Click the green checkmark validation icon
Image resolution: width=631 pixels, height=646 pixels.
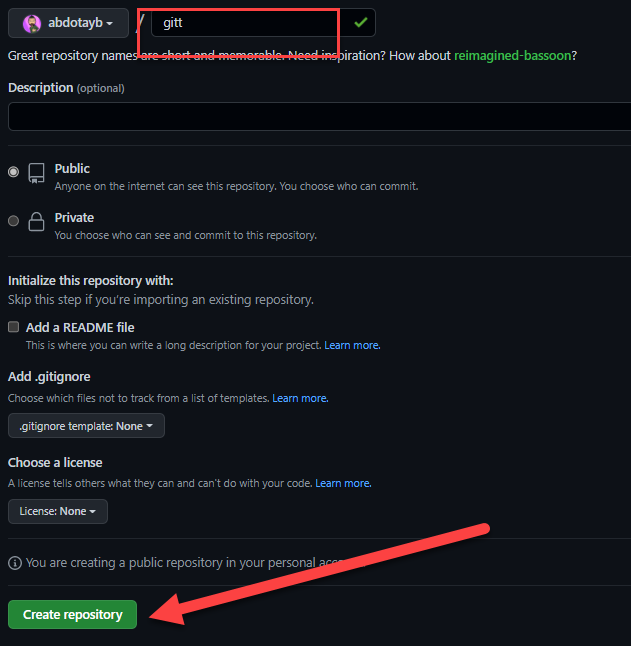[360, 21]
